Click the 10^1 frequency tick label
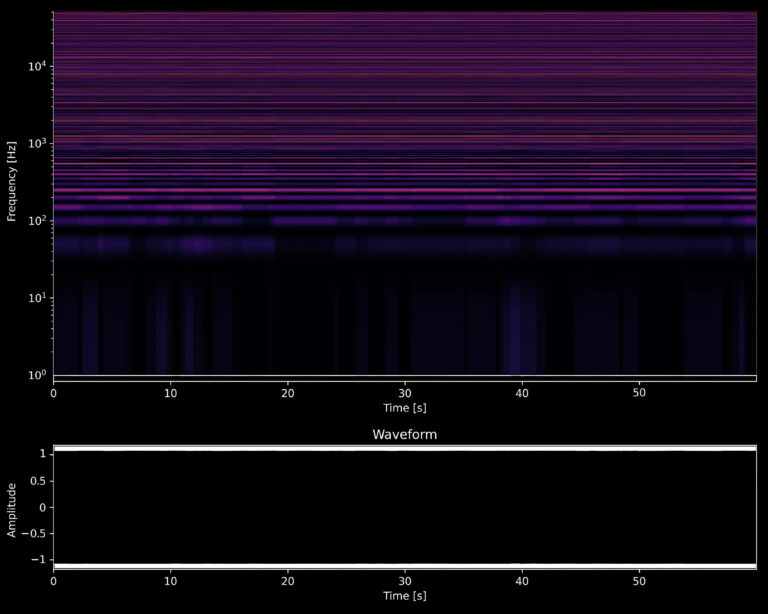Screen dimensions: 768x614 [x=36, y=297]
